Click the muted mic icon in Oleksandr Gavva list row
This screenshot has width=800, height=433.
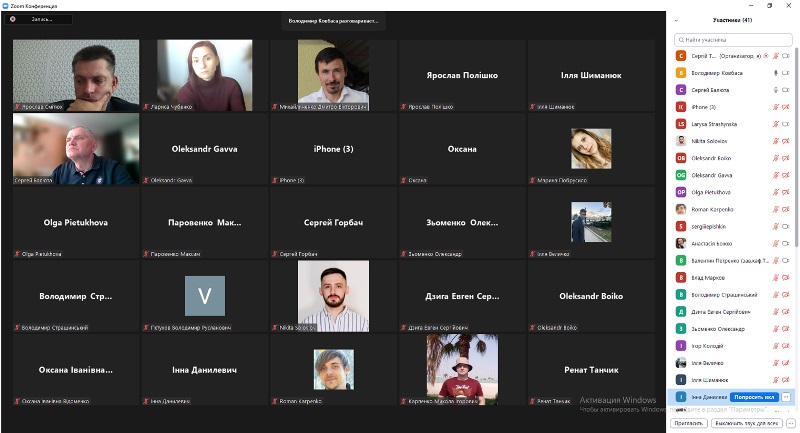coord(776,175)
